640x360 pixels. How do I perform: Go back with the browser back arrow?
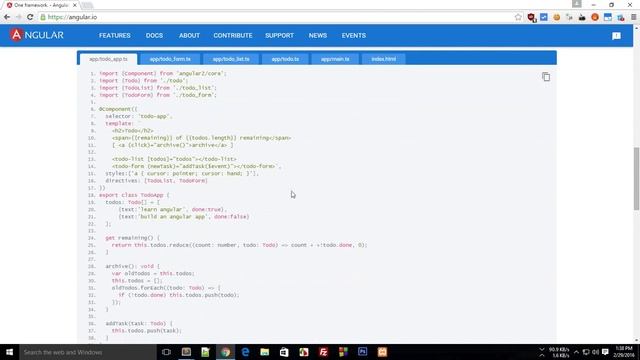pyautogui.click(x=7, y=17)
